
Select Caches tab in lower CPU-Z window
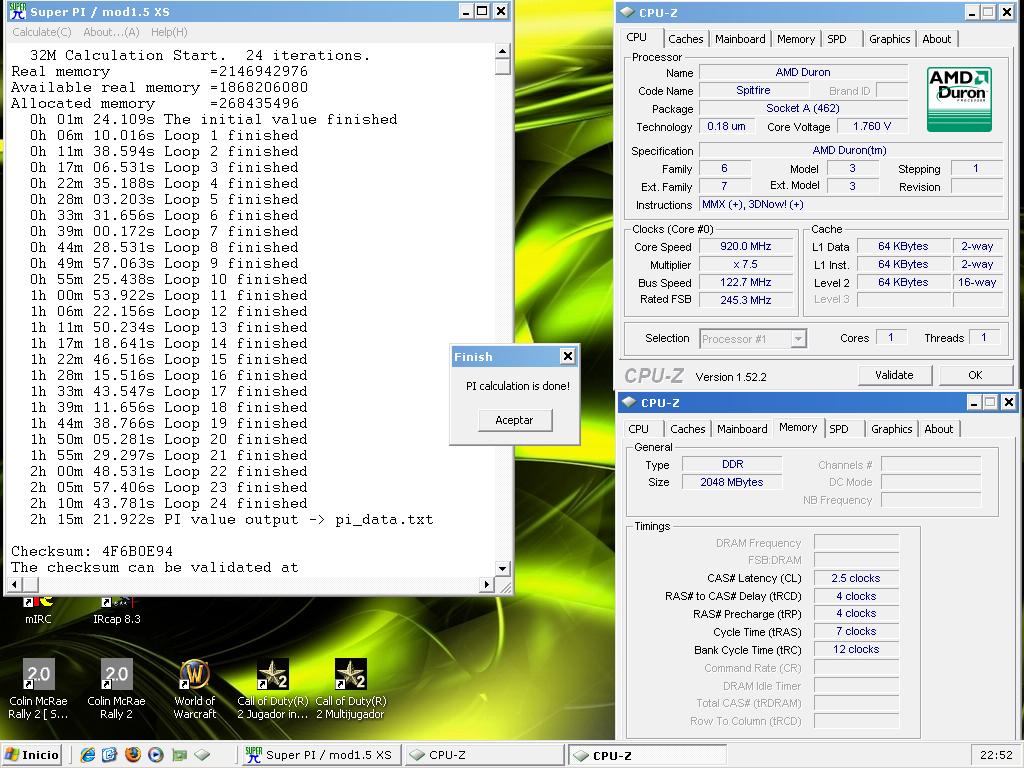[x=688, y=429]
